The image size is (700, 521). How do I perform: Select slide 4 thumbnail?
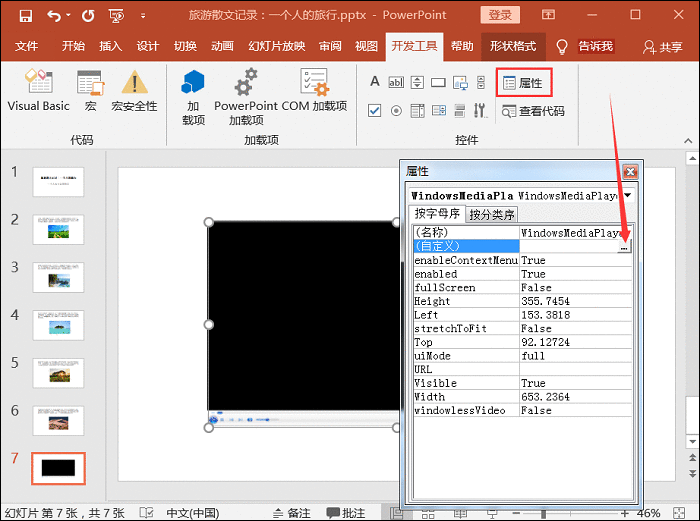[59, 325]
